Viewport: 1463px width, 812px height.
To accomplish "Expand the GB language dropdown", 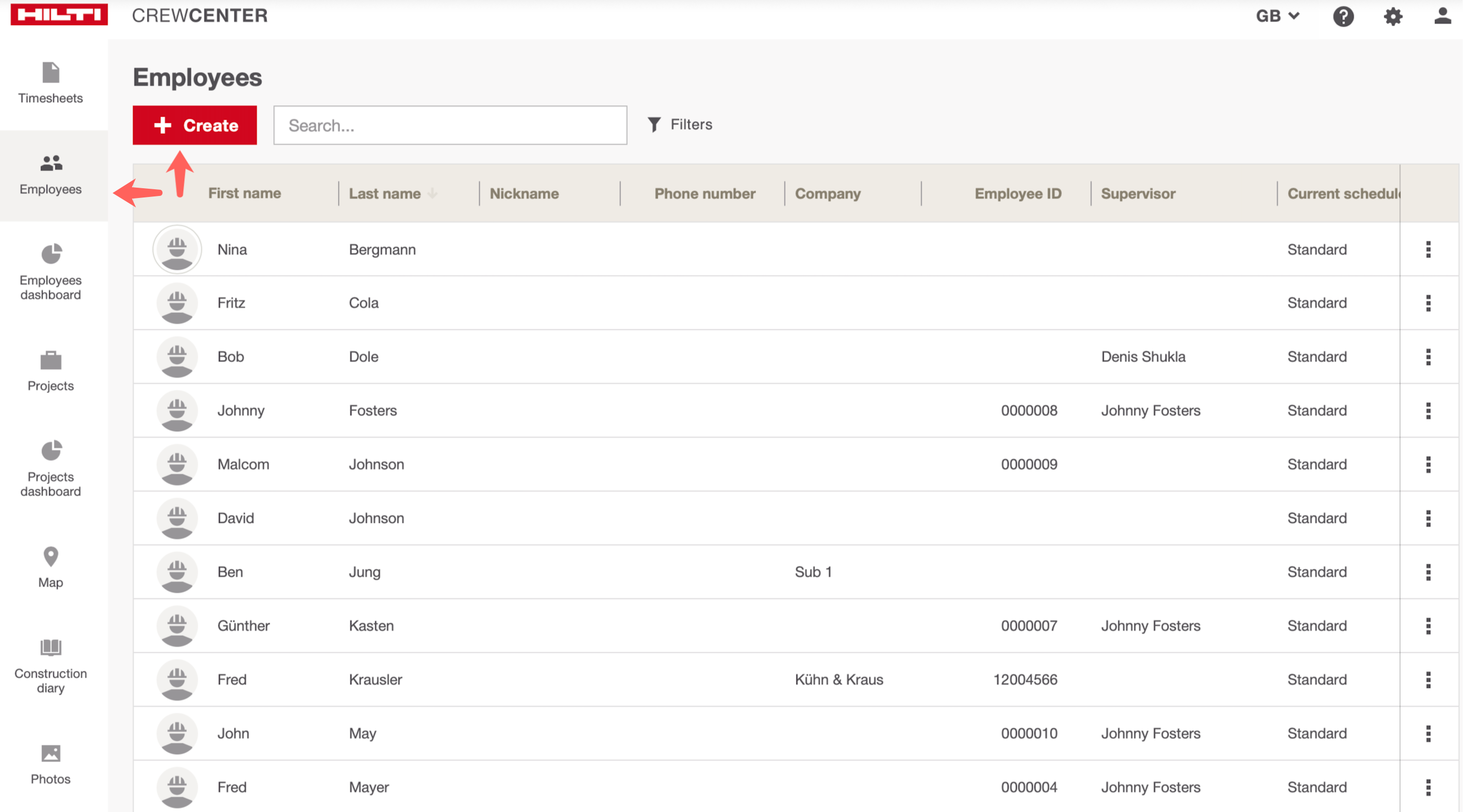I will (x=1277, y=16).
